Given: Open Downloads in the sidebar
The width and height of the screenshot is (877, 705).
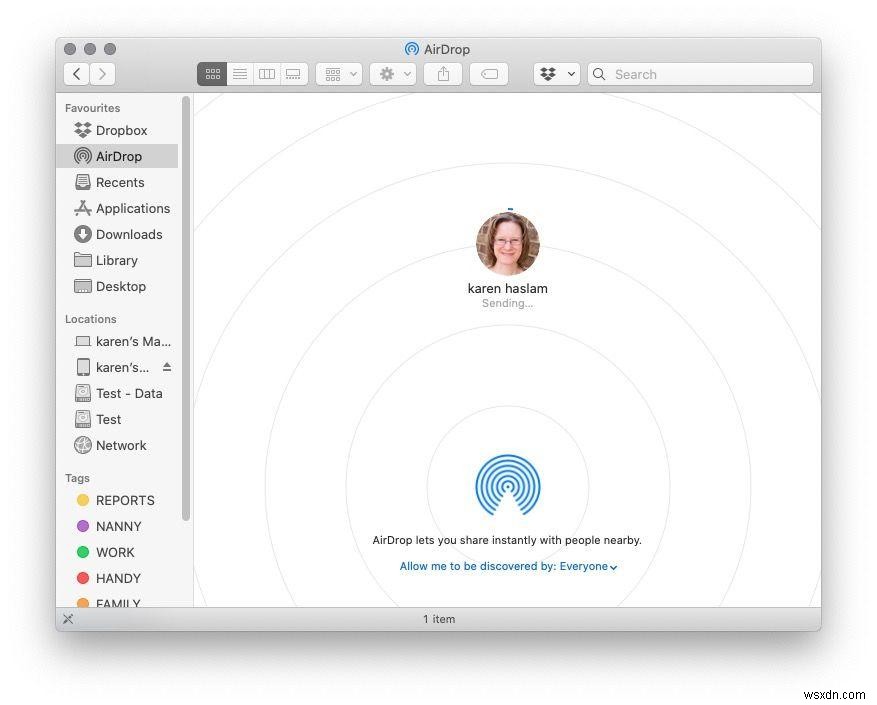Looking at the screenshot, I should 117,234.
